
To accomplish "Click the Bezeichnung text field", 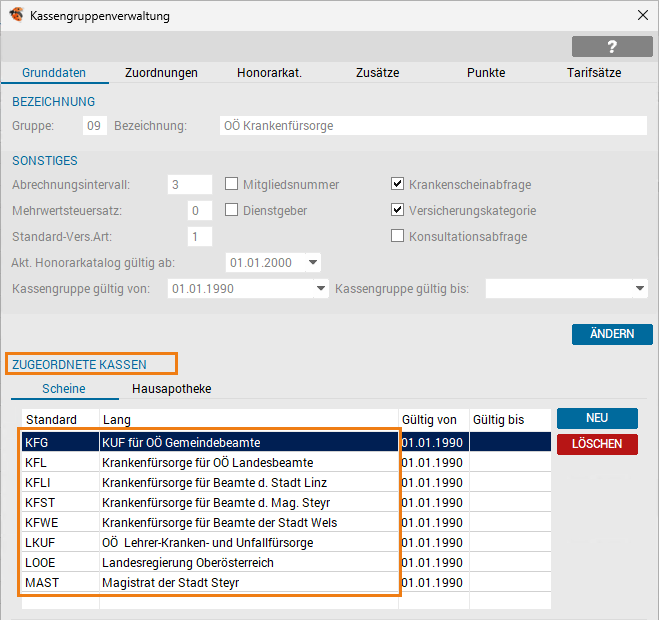I will click(x=433, y=126).
